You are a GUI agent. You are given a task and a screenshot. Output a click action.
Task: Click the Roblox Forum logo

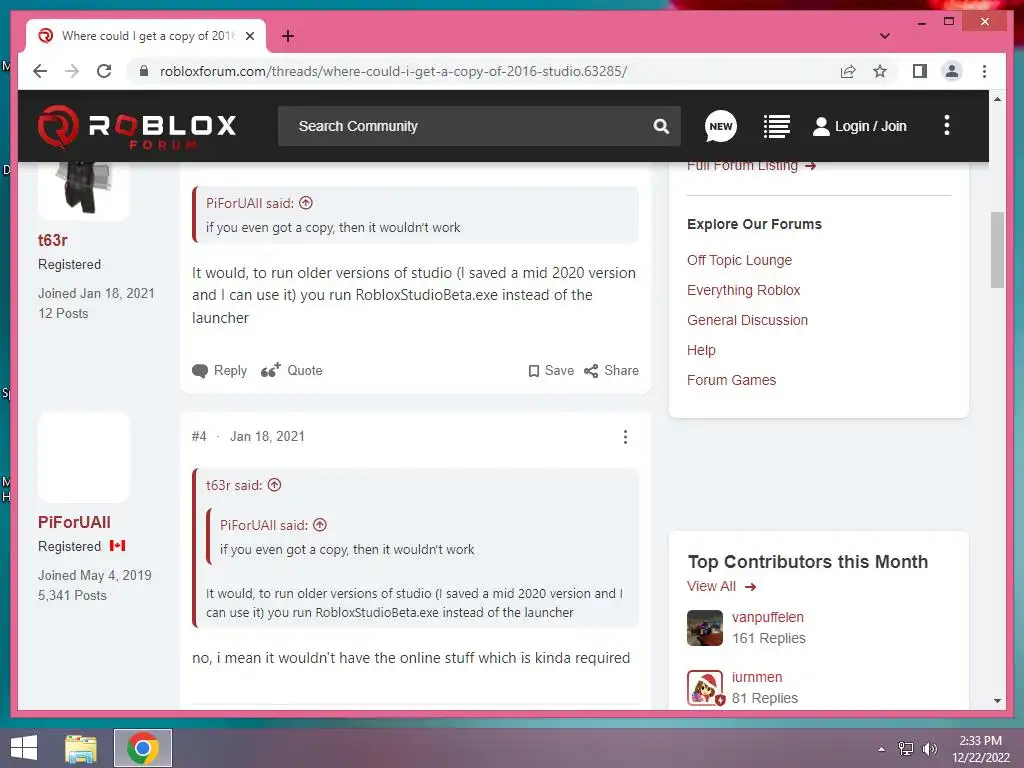click(136, 127)
